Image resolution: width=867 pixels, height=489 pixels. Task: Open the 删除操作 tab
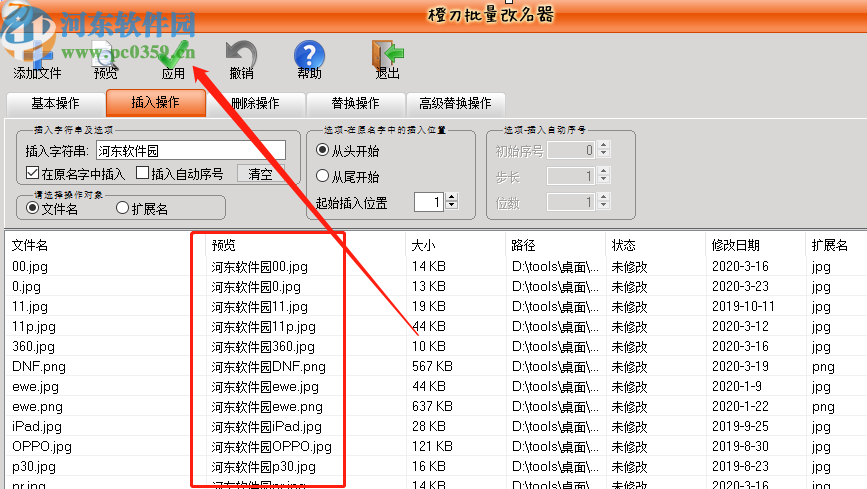point(255,103)
